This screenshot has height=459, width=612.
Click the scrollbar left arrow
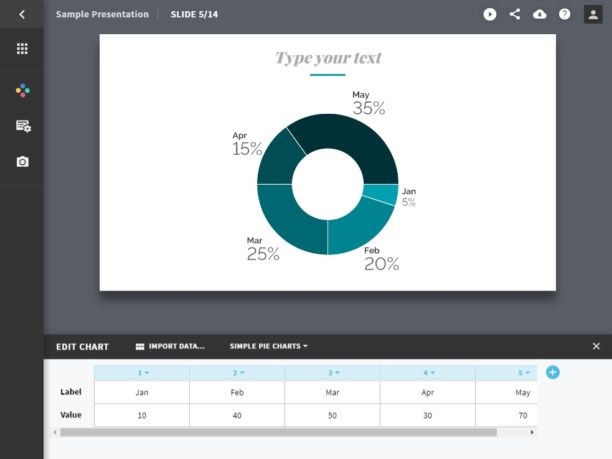[x=55, y=432]
